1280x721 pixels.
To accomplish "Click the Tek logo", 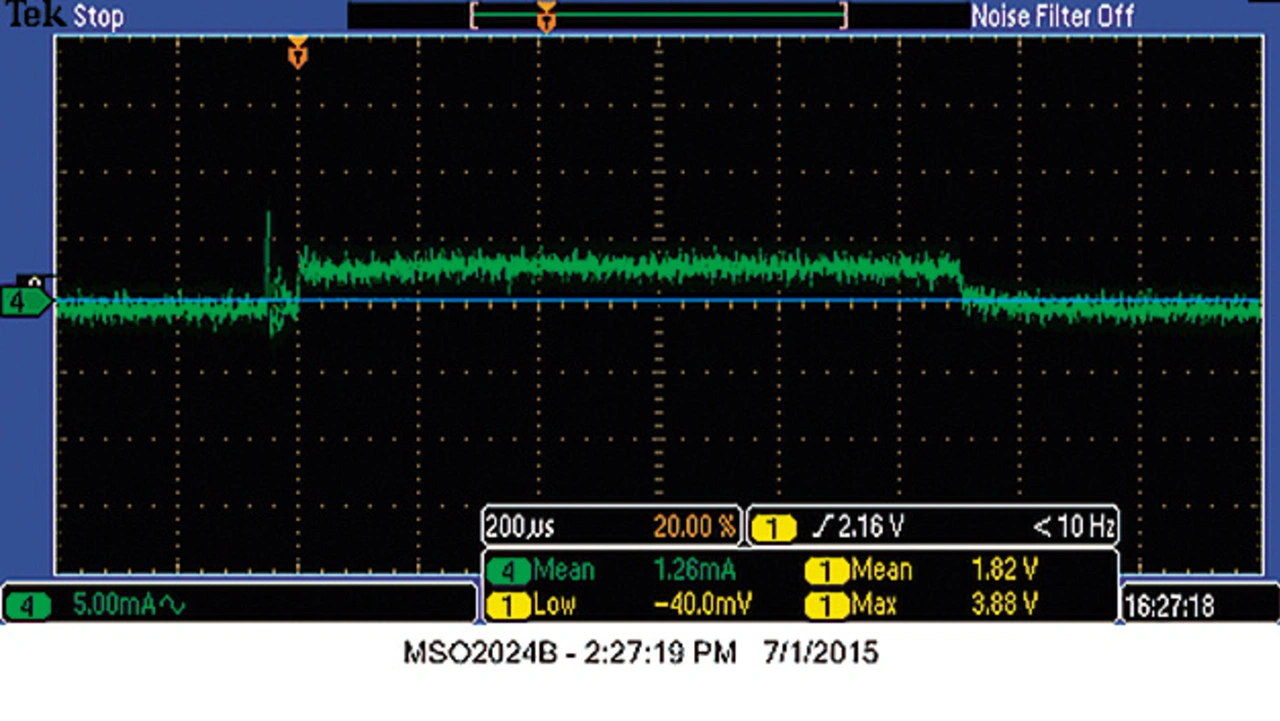I will [x=35, y=15].
